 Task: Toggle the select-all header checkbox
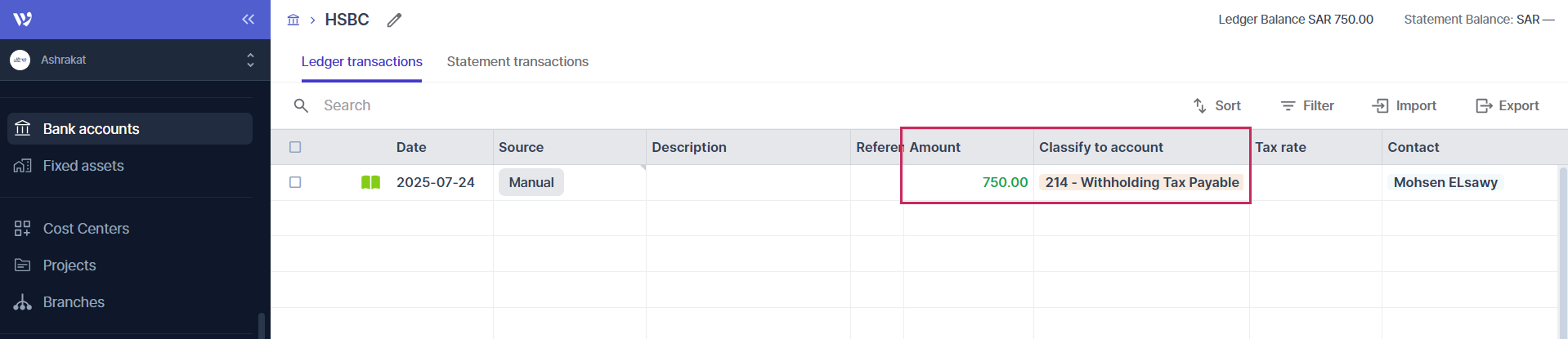click(295, 147)
